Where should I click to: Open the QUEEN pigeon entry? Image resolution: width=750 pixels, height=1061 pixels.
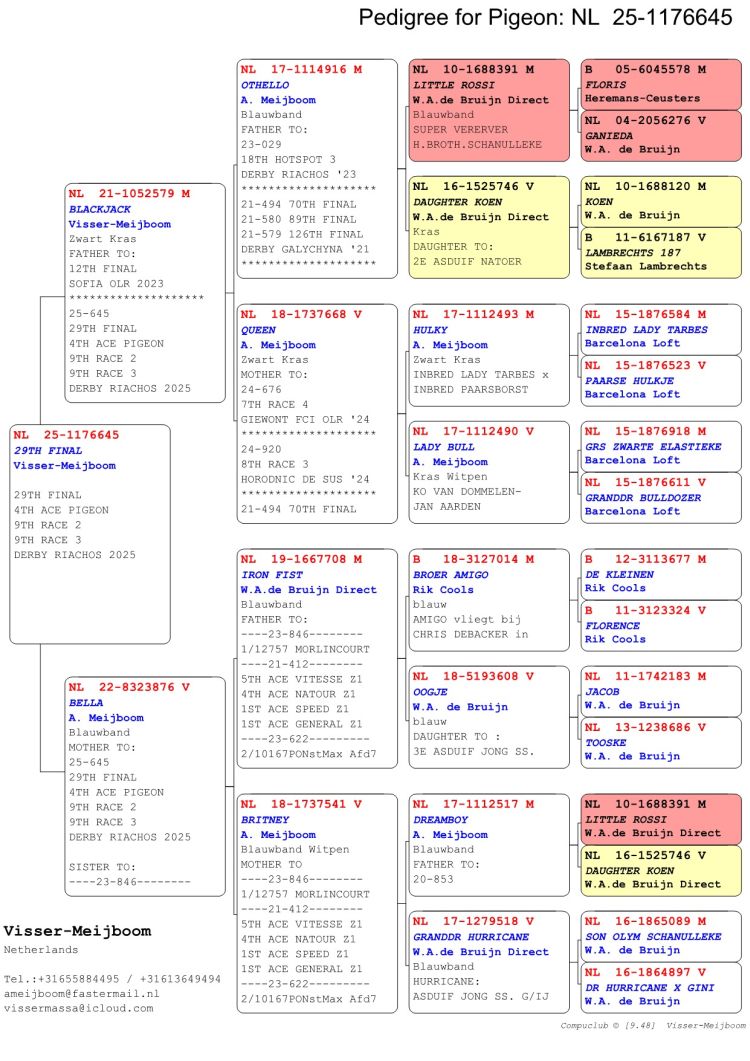pos(317,413)
